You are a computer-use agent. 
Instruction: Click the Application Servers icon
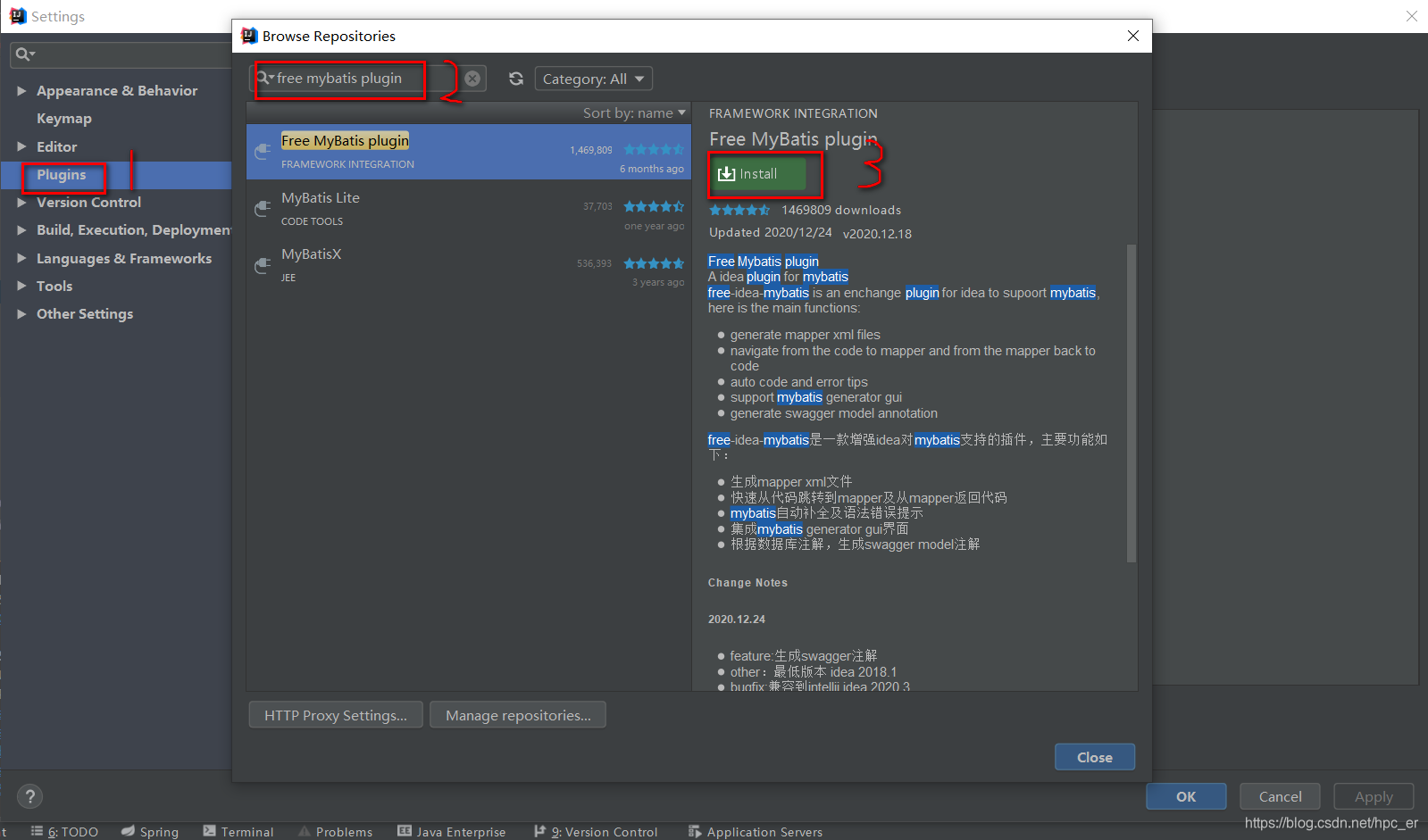click(695, 831)
